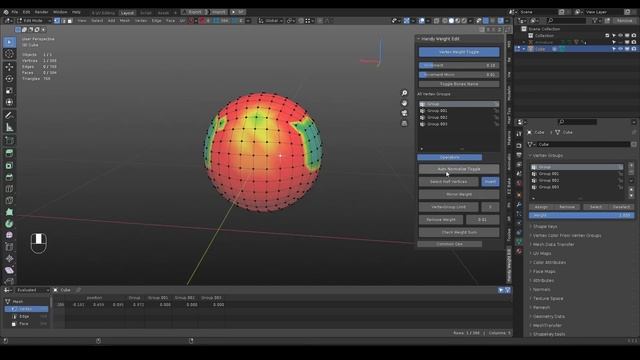This screenshot has width=640, height=360.
Task: Select Group 001 in All Vertex Groups list
Action: tap(459, 111)
